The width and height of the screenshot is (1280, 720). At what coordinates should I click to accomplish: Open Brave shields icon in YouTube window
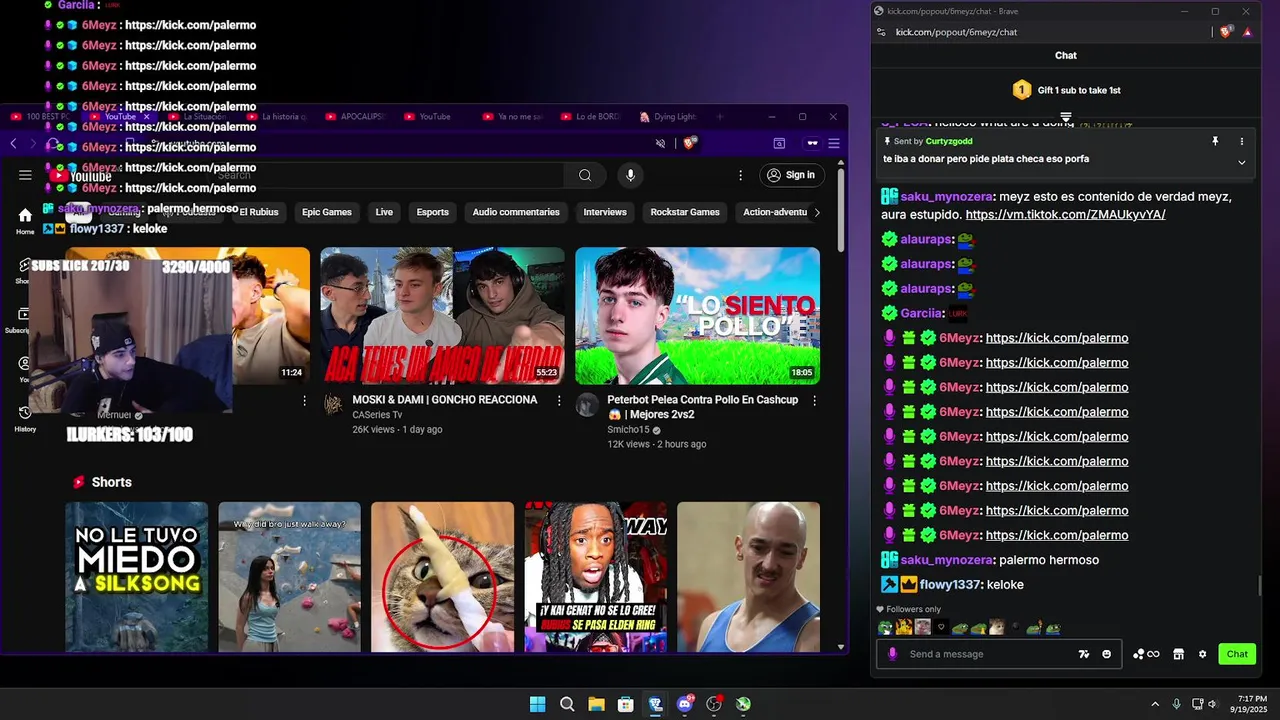[x=689, y=144]
